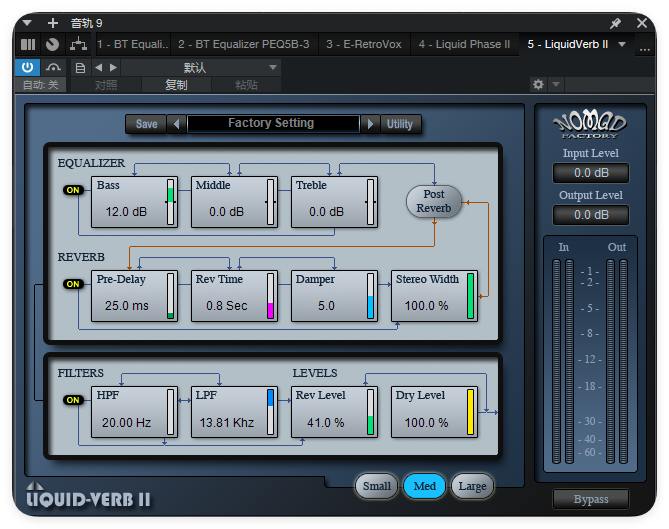Click the Bass 12.0 dB value
The image size is (669, 529).
[x=126, y=212]
